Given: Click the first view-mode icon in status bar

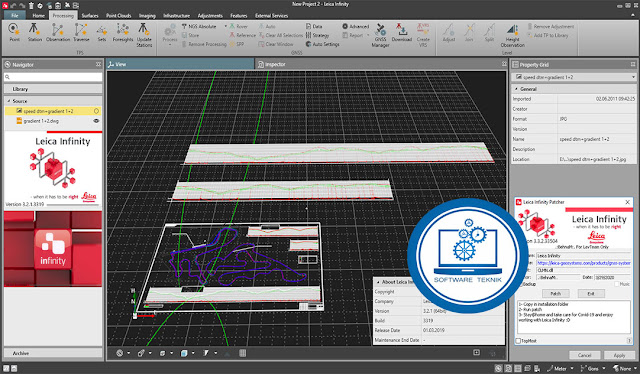Looking at the screenshot, I should tap(498, 368).
